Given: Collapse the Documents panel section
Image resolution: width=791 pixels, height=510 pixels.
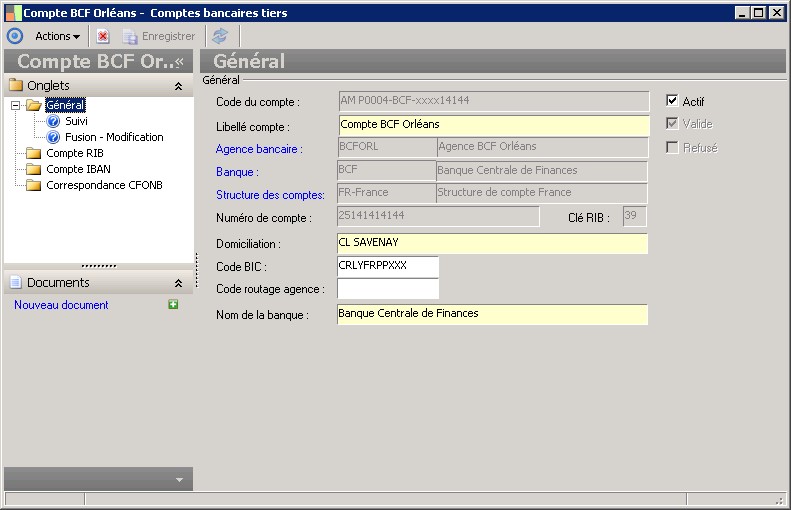Looking at the screenshot, I should point(178,283).
